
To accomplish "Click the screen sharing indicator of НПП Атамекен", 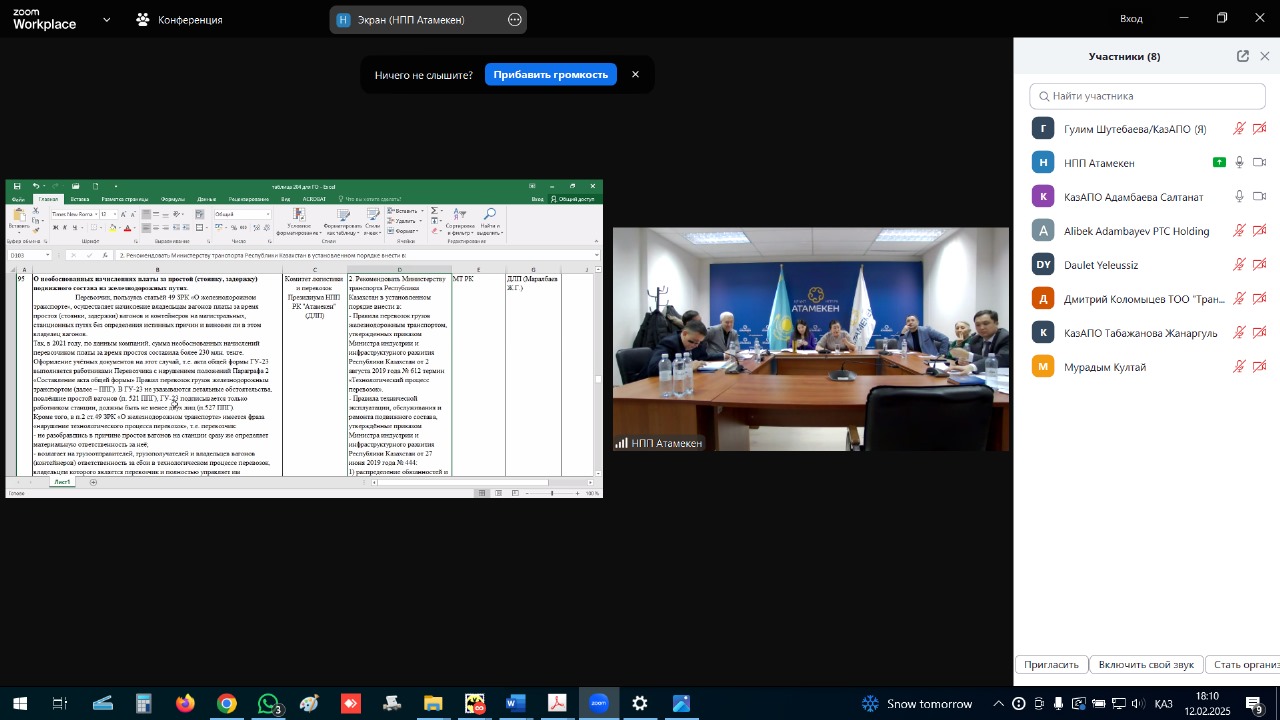I will [x=1219, y=163].
